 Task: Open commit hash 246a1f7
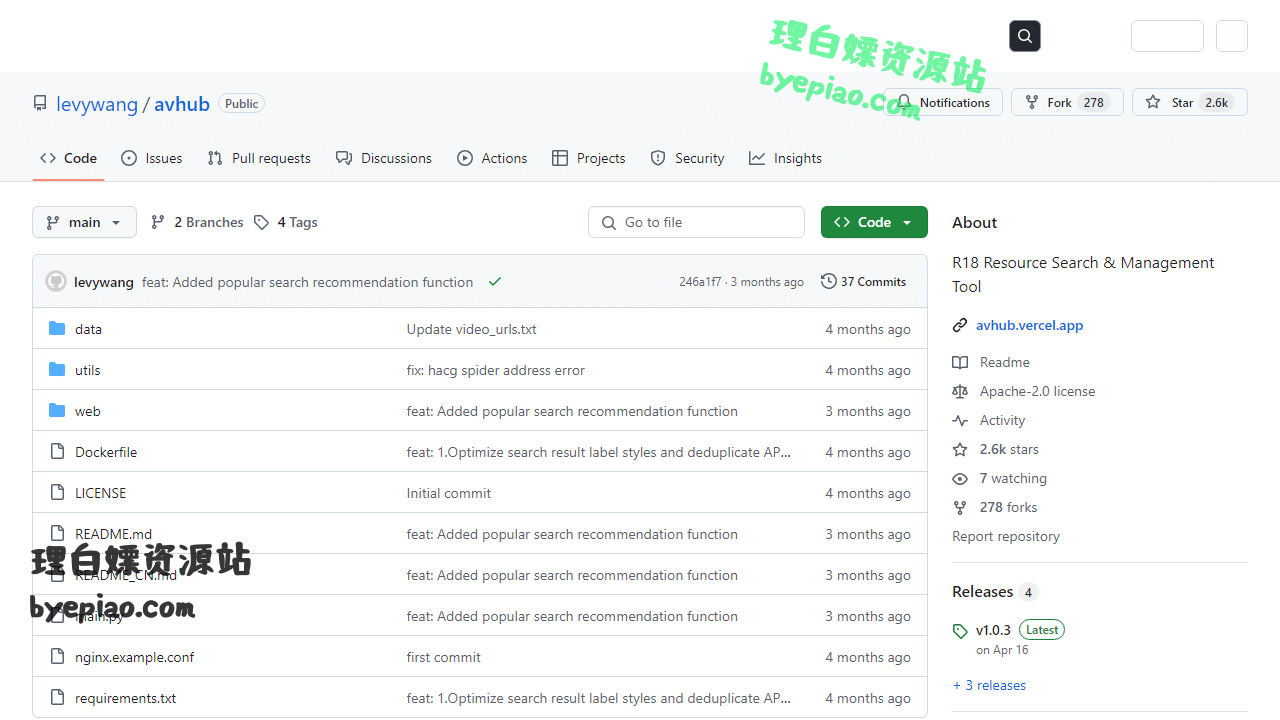700,282
